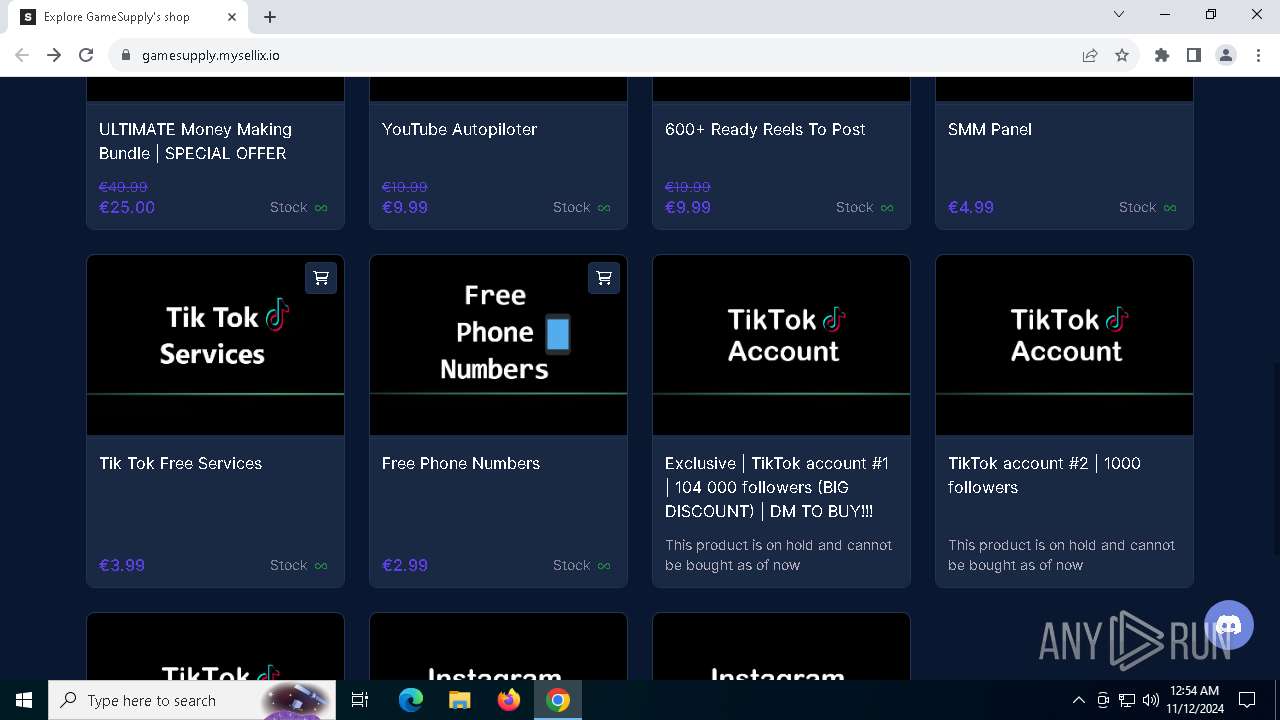
Task: Click the €2.99 price
Action: [405, 565]
